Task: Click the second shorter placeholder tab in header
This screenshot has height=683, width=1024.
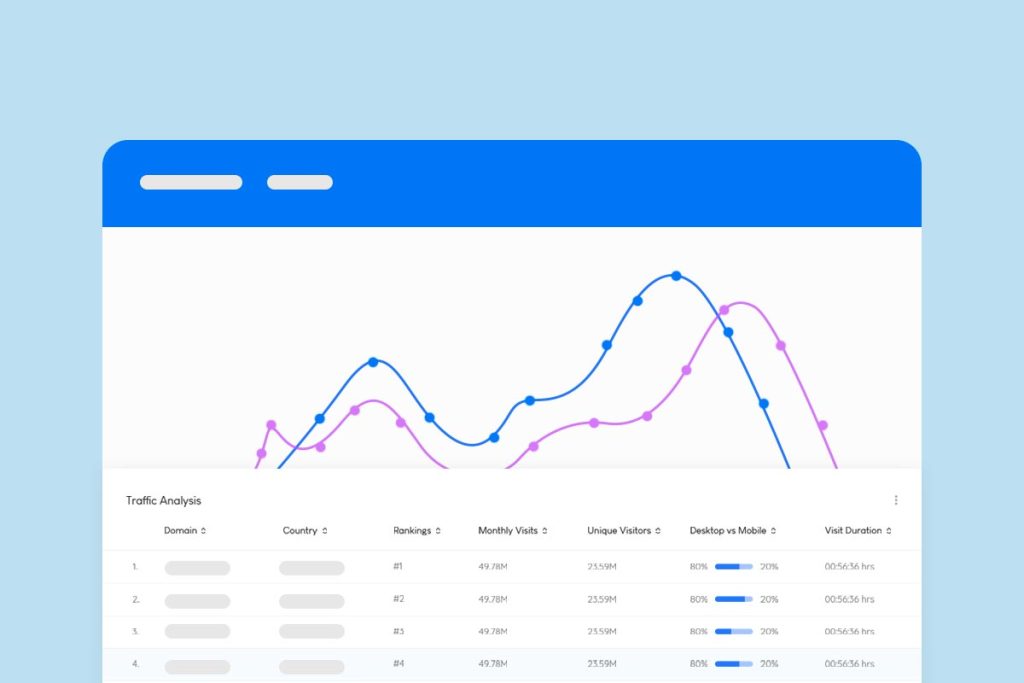Action: pos(300,182)
